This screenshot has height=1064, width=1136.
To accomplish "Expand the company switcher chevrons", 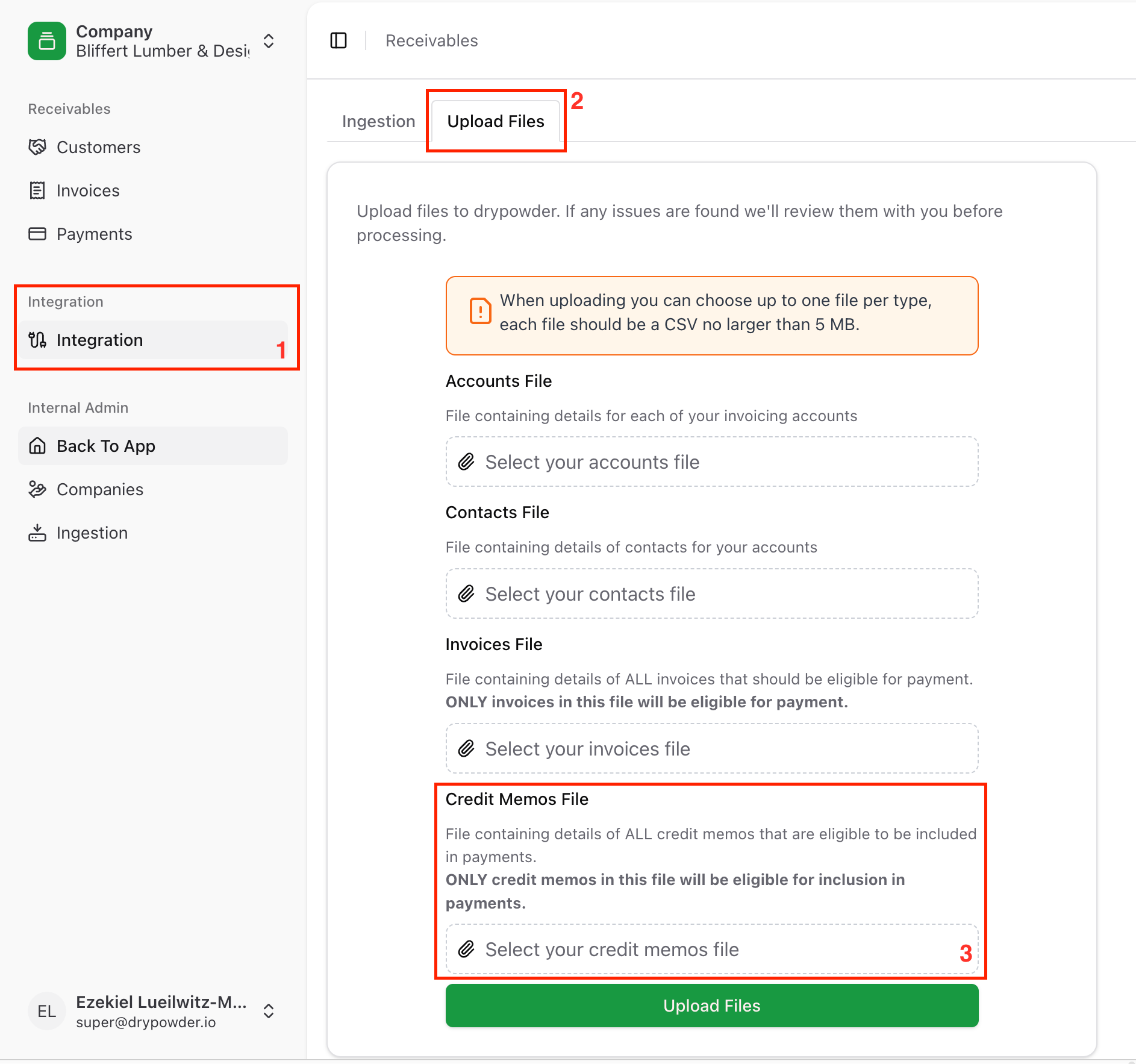I will [x=269, y=41].
